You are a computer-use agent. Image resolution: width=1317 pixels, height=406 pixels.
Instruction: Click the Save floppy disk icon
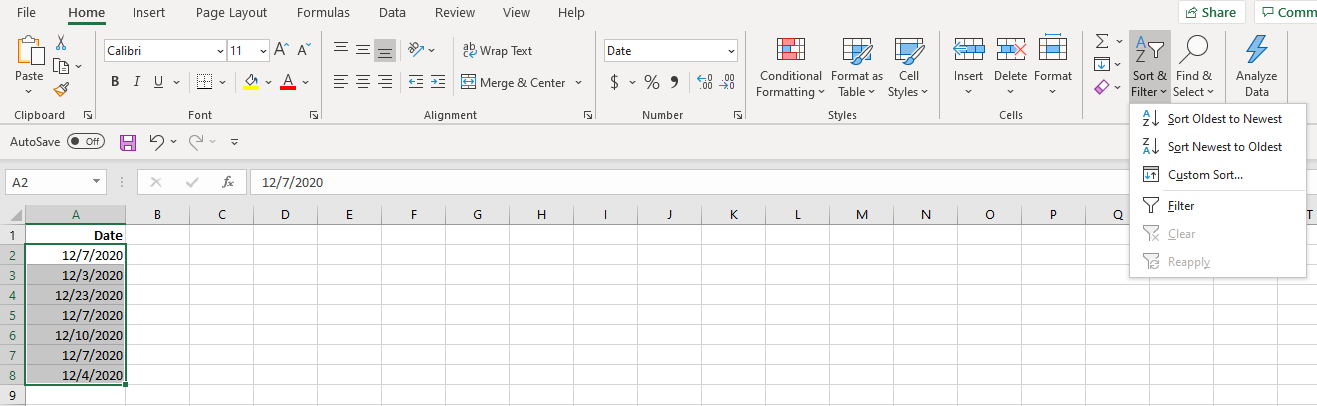[x=128, y=142]
